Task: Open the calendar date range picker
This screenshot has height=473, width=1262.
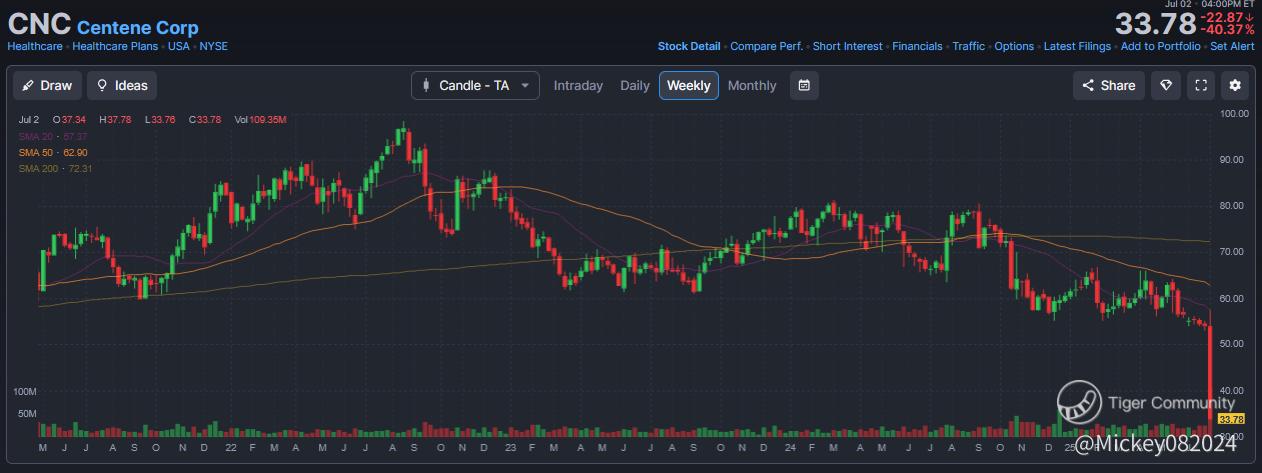Action: click(804, 85)
